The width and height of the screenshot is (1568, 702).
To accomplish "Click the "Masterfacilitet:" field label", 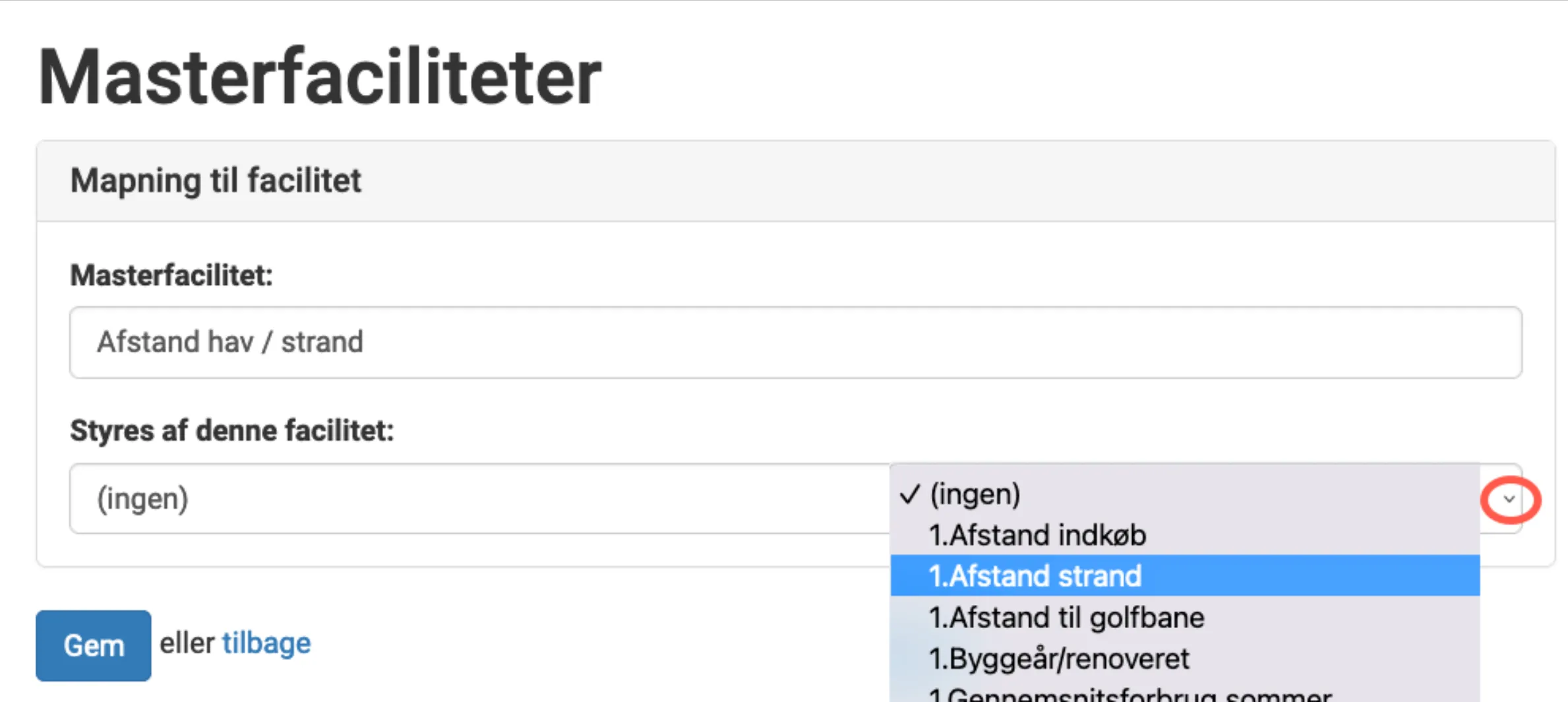I will point(171,275).
